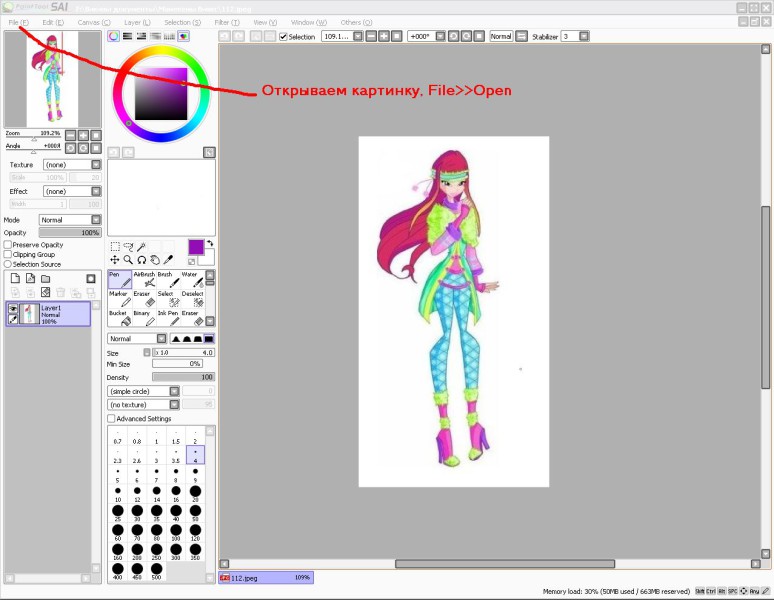Click the flip view horizontally button
Screen dimensions: 774x600
[x=522, y=37]
